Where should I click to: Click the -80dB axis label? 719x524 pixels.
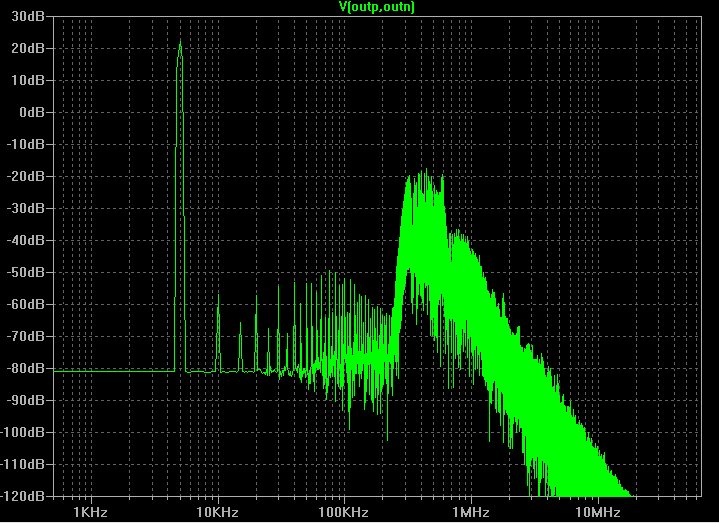click(25, 369)
